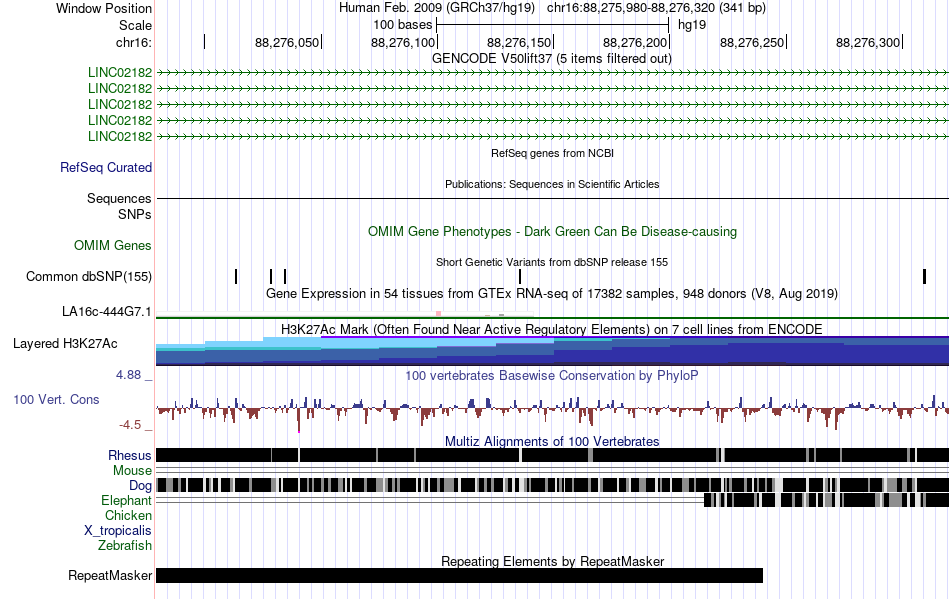Viewport: 950px width, 599px height.
Task: Click the 100 bases scale bar
Action: pyautogui.click(x=553, y=25)
